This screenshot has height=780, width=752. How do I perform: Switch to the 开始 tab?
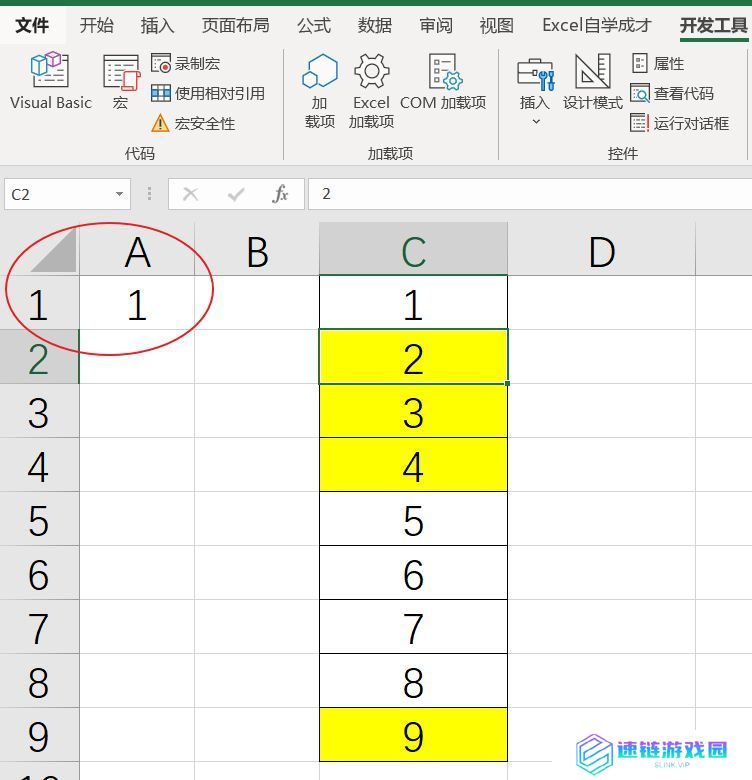(x=96, y=25)
